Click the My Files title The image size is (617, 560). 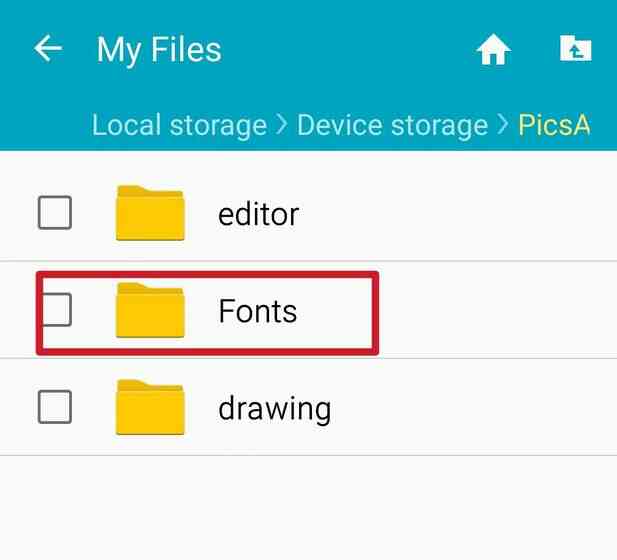(159, 50)
